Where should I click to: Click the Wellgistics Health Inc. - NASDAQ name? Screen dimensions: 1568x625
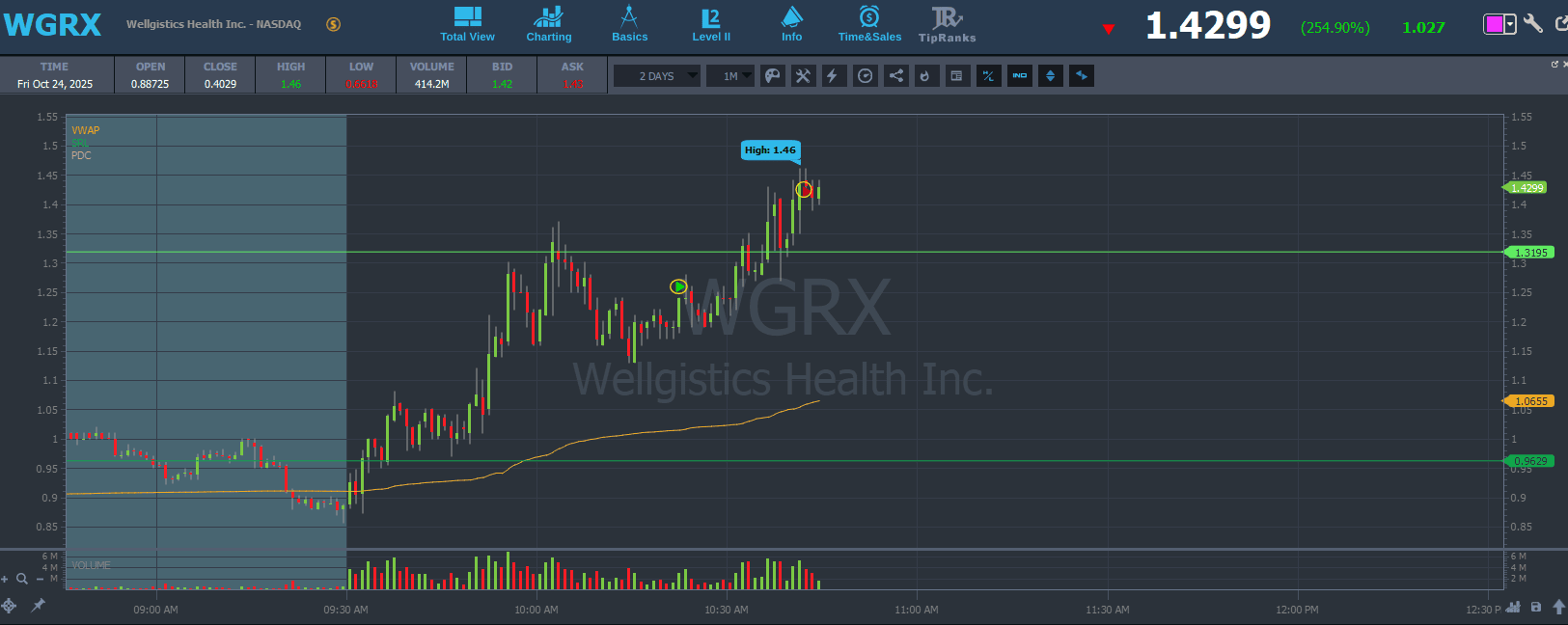point(213,24)
